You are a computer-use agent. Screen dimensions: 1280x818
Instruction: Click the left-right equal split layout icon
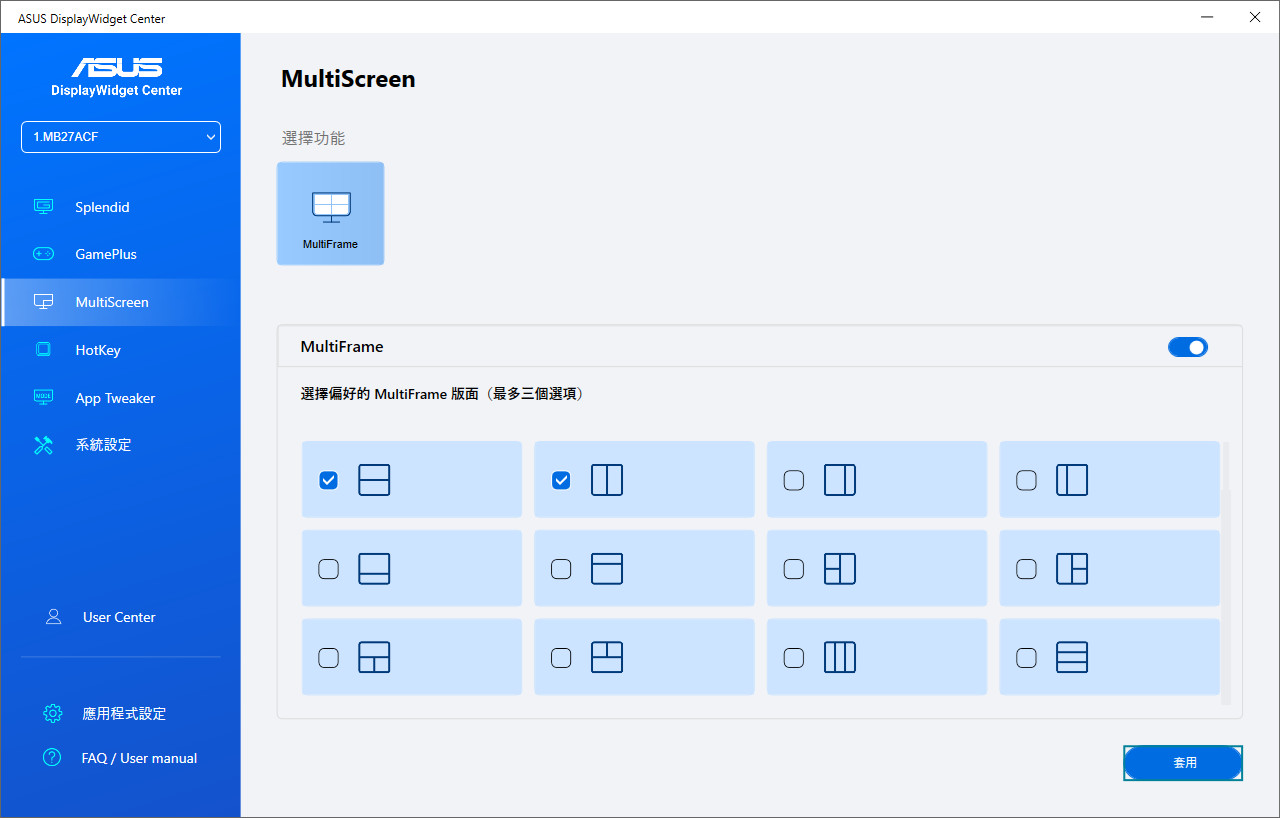point(607,480)
